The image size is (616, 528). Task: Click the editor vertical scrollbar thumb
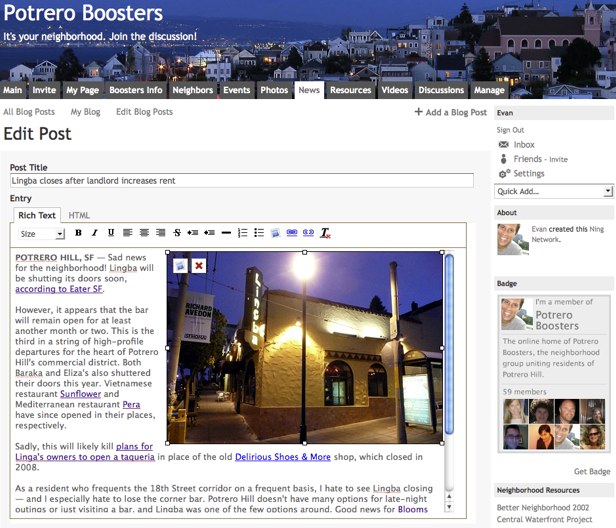point(449,344)
